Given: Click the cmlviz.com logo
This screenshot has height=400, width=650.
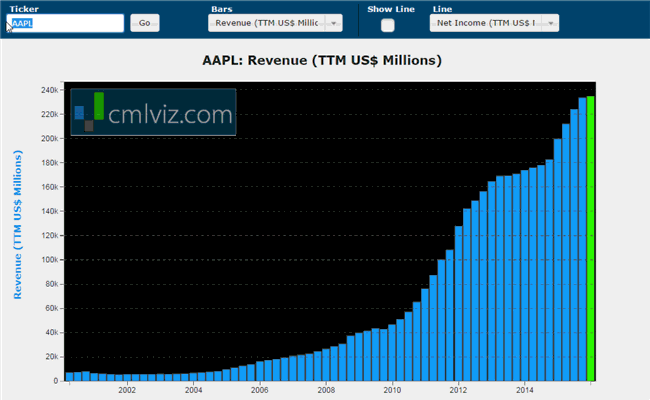Looking at the screenshot, I should (153, 112).
